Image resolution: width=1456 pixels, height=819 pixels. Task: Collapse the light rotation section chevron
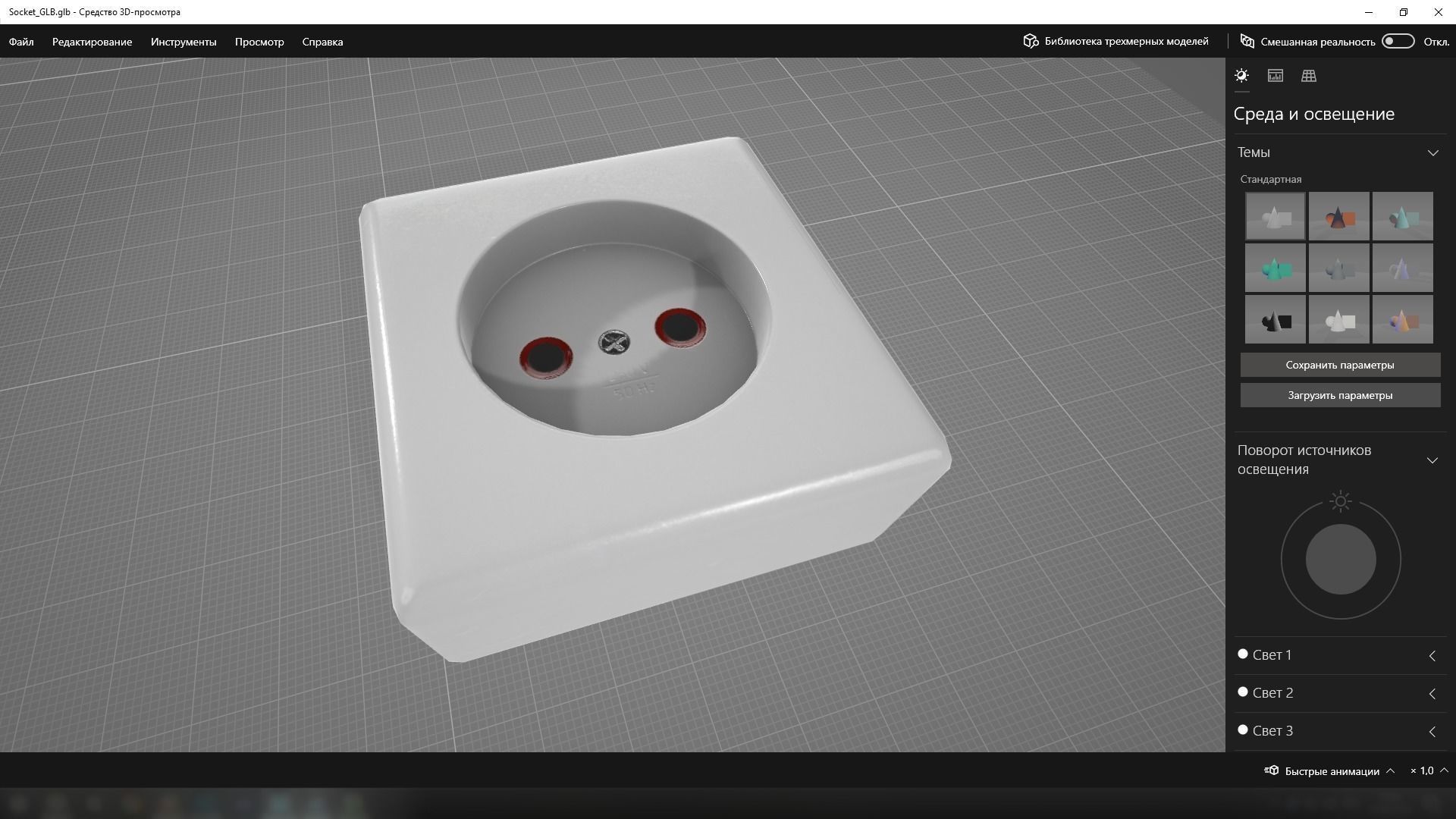tap(1432, 460)
